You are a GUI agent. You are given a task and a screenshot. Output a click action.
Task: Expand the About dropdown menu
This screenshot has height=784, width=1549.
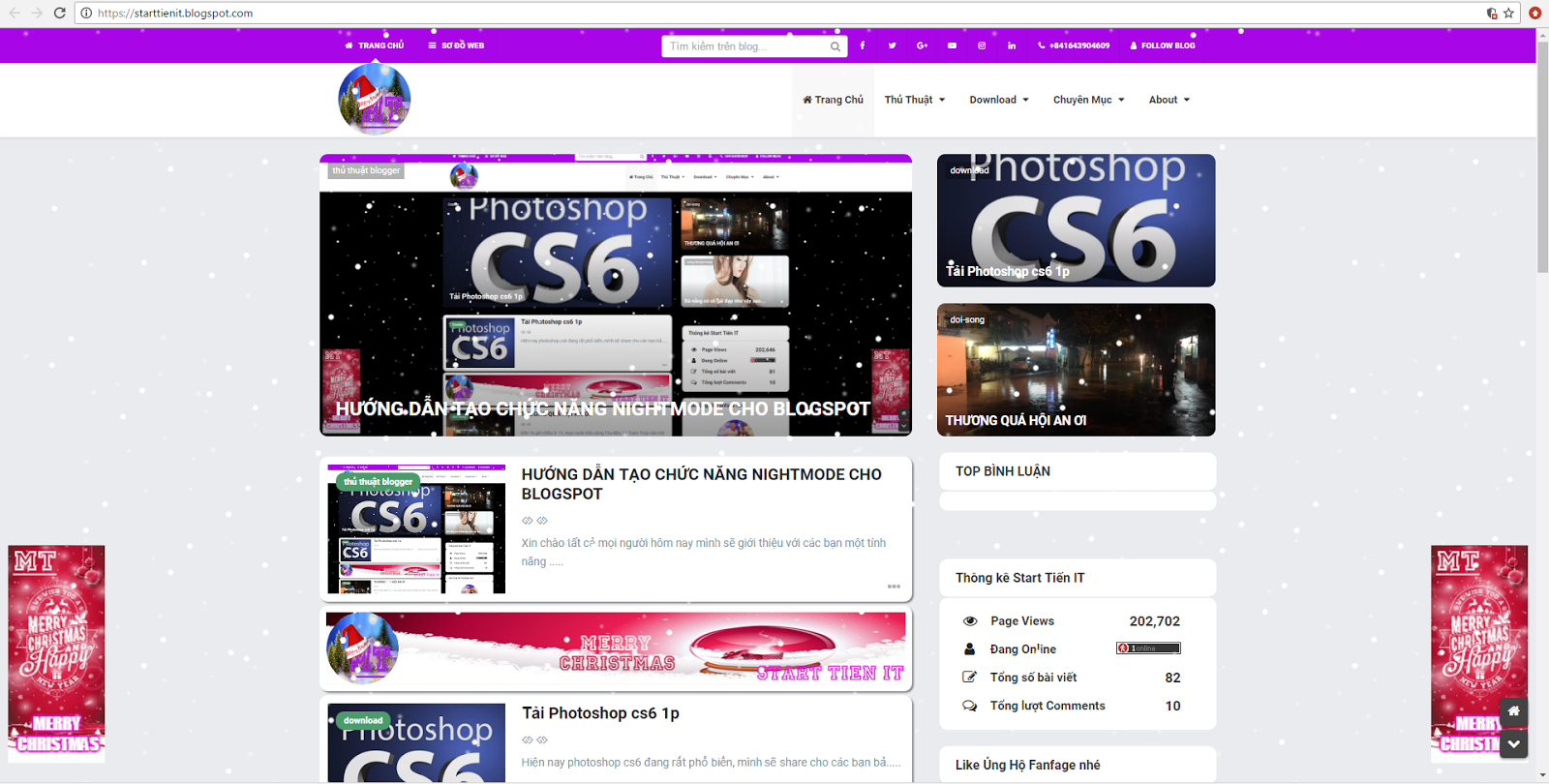1169,100
